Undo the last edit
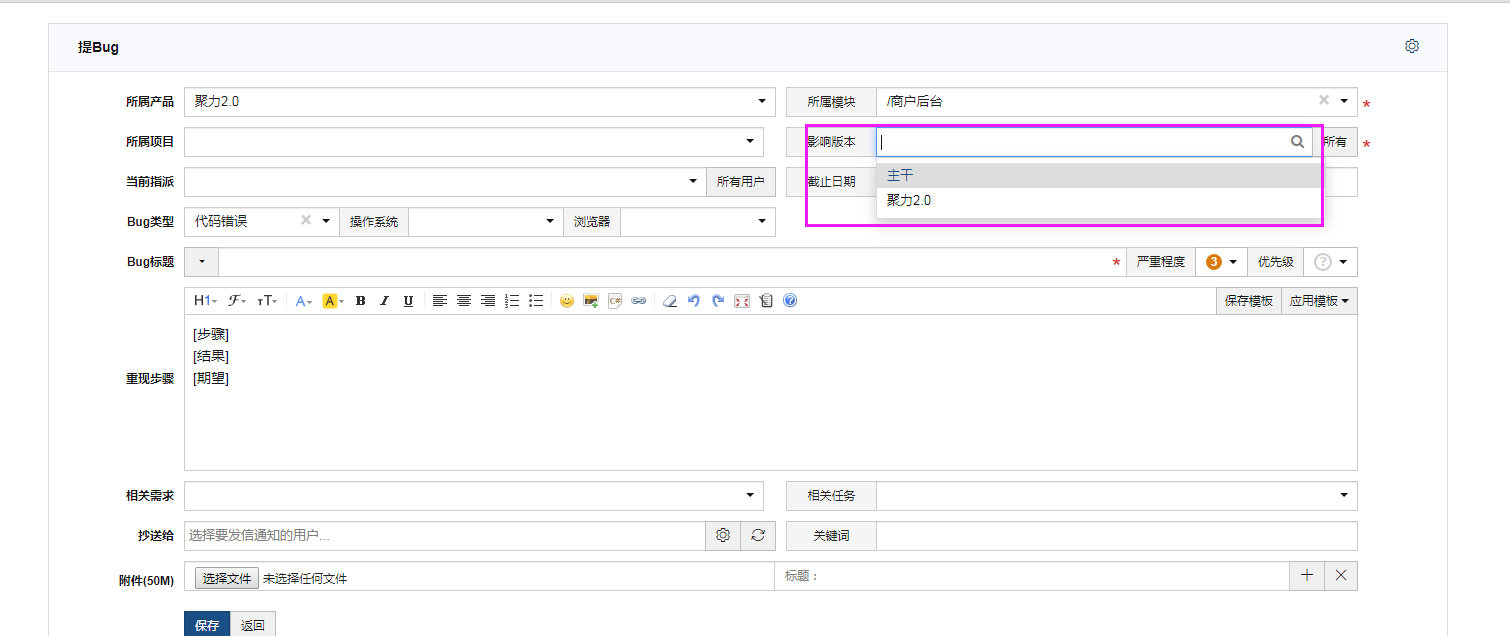Viewport: 1510px width, 636px height. [694, 301]
